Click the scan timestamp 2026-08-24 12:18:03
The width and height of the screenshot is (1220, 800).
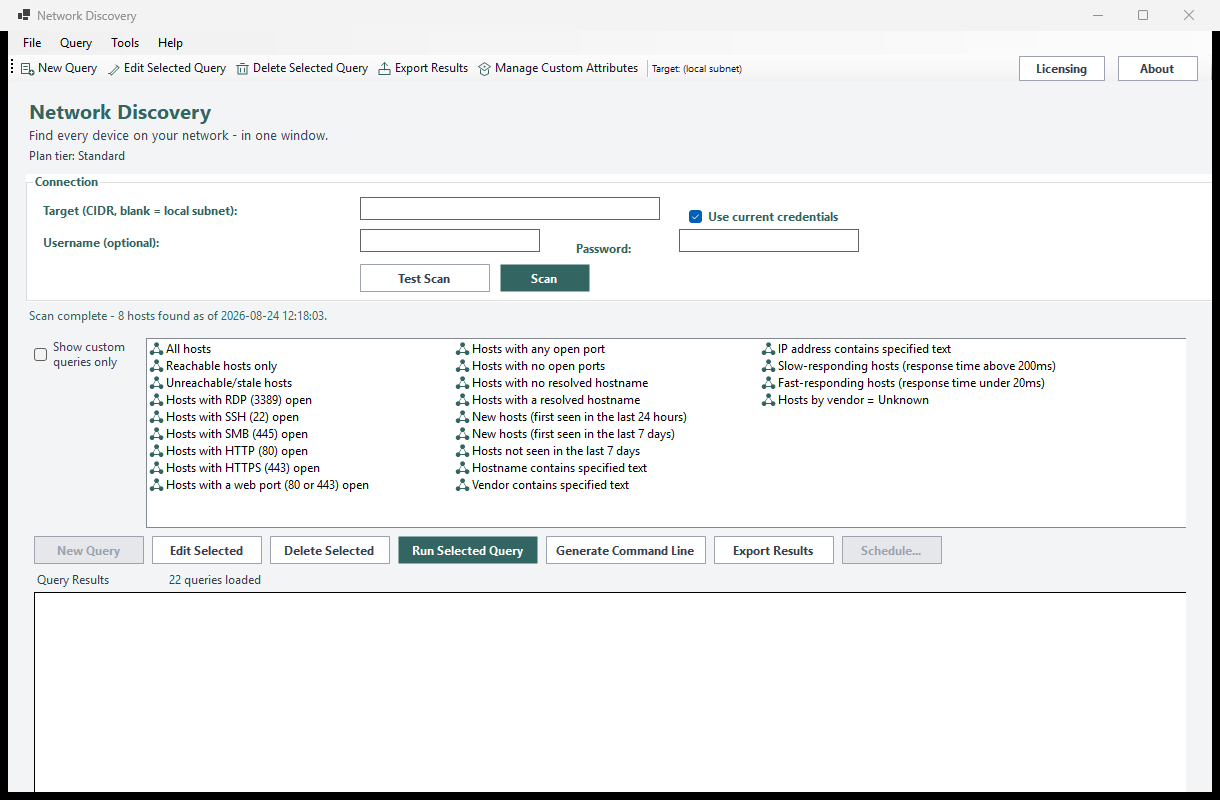click(272, 316)
